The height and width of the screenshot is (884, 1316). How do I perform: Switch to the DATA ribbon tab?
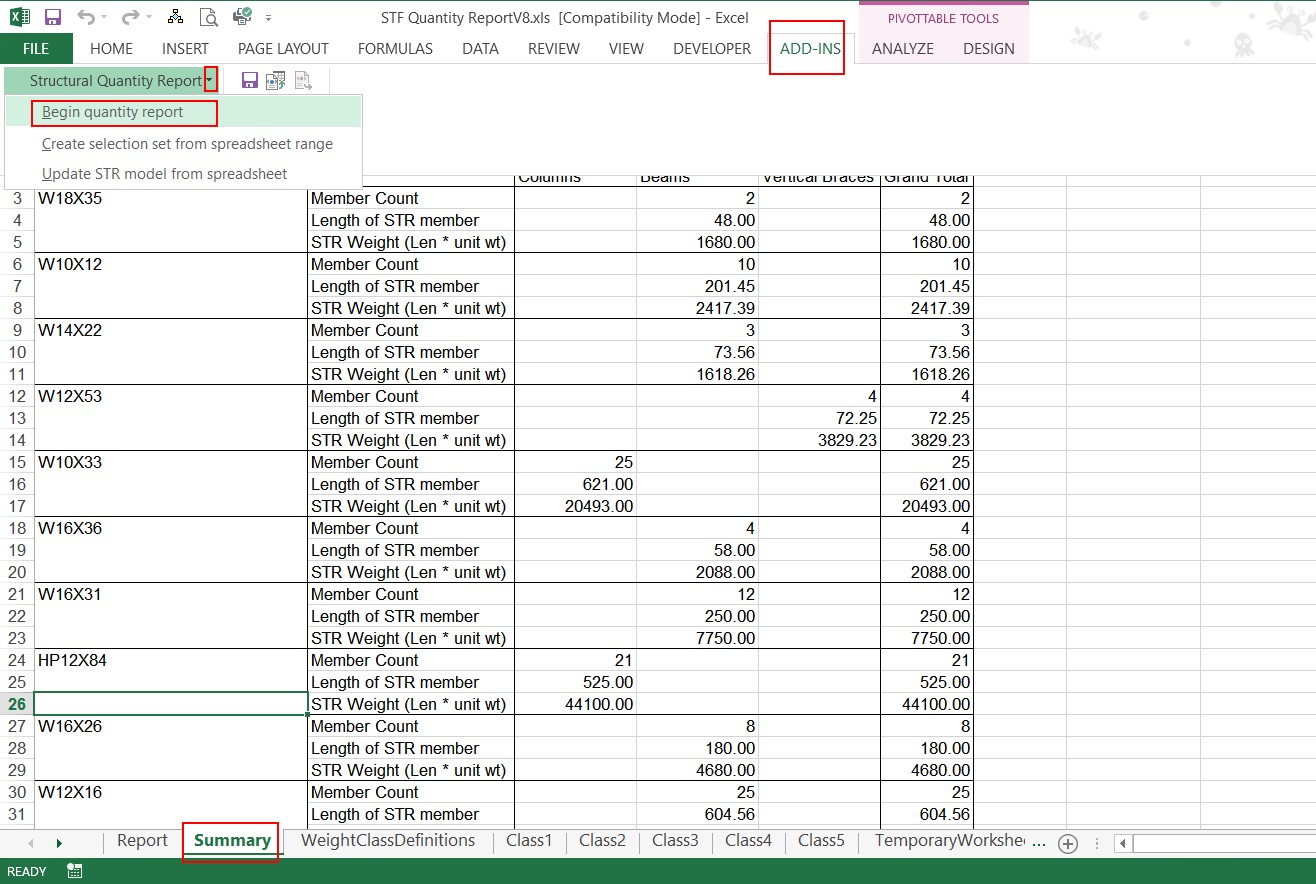(x=480, y=48)
